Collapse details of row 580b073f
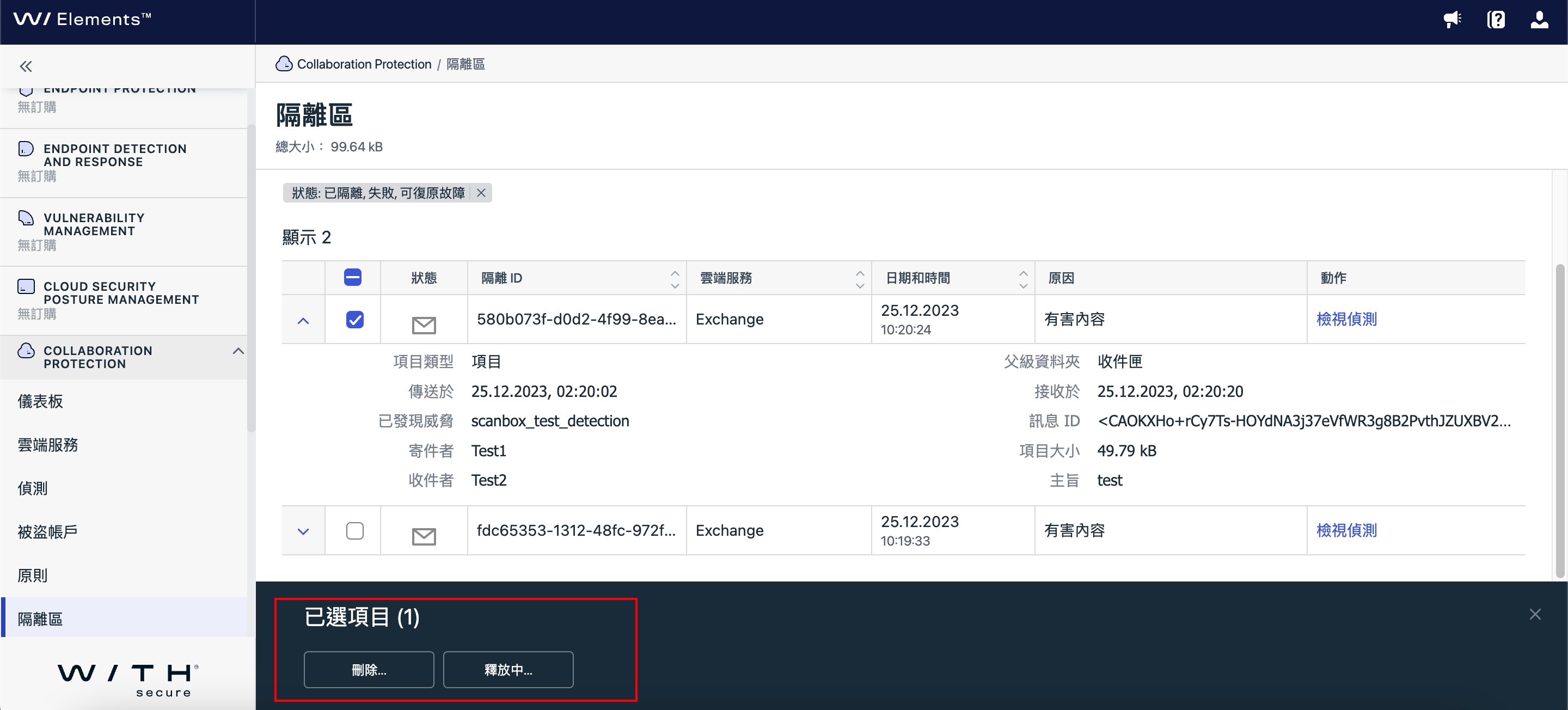 tap(303, 320)
